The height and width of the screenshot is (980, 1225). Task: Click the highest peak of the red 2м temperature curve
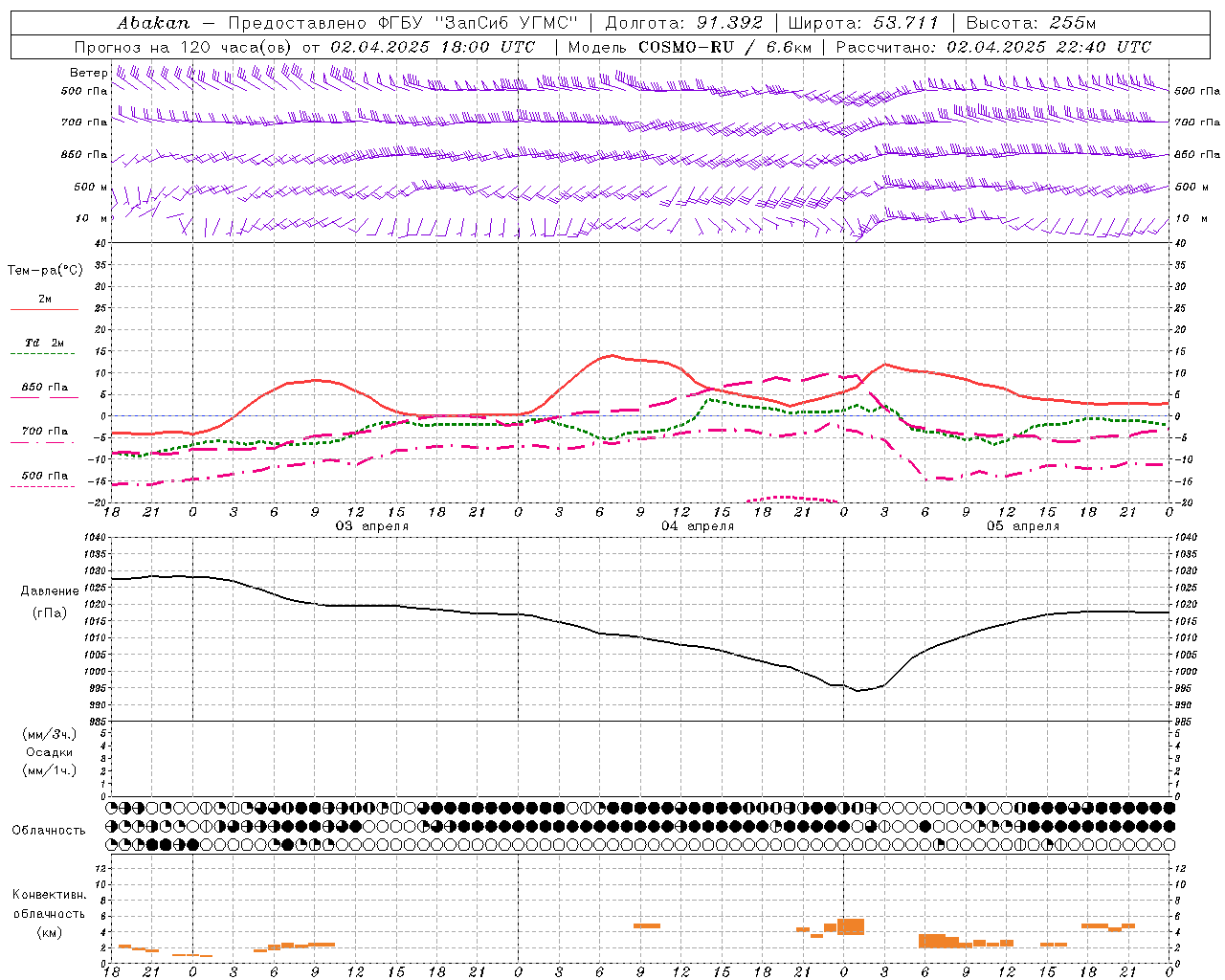(612, 355)
